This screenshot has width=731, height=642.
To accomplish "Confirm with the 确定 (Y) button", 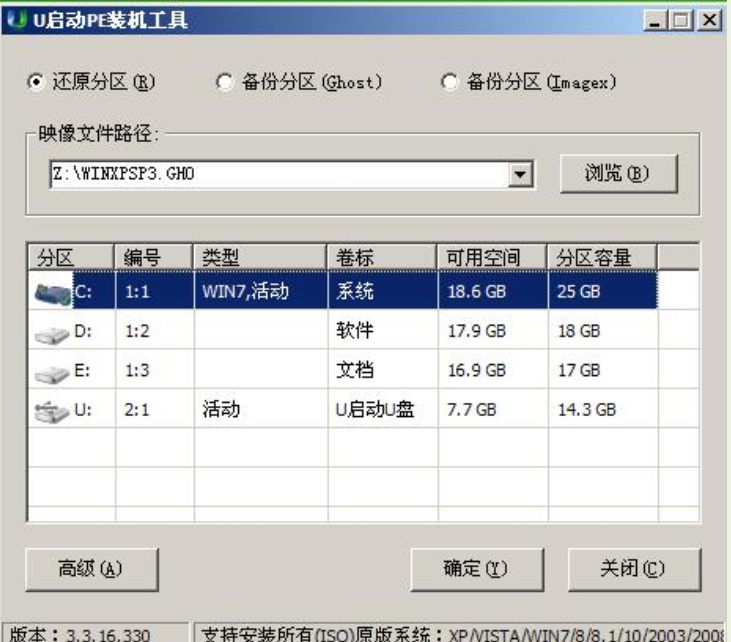I will coord(475,569).
